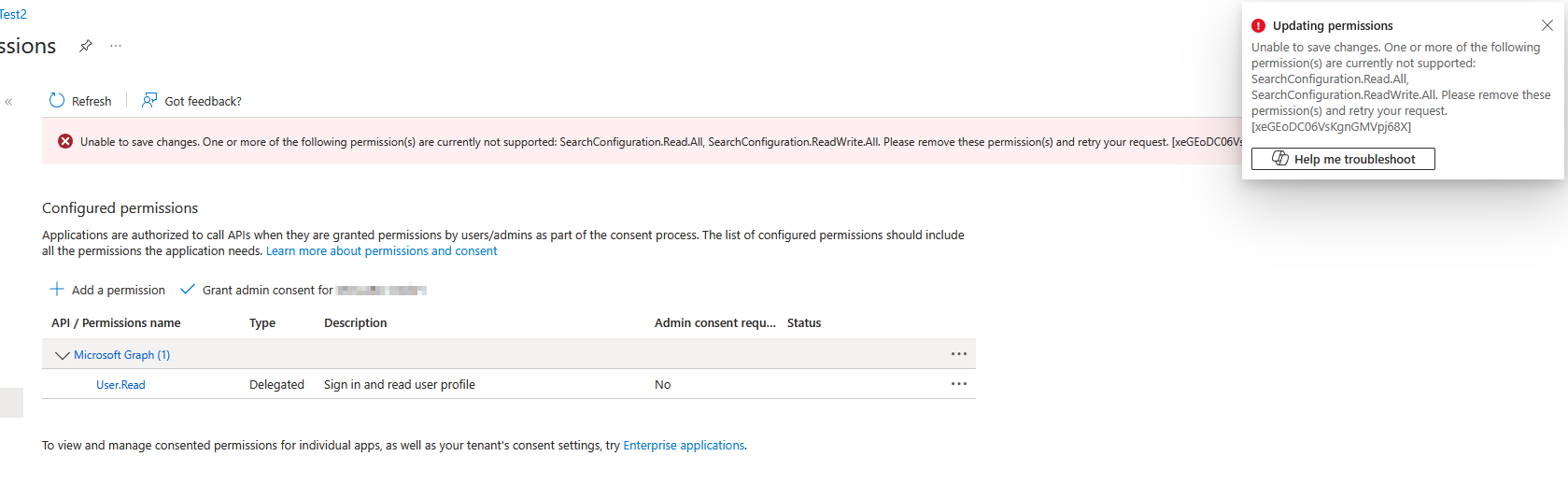
Task: Grant admin consent using the checkmark button
Action: pos(188,290)
